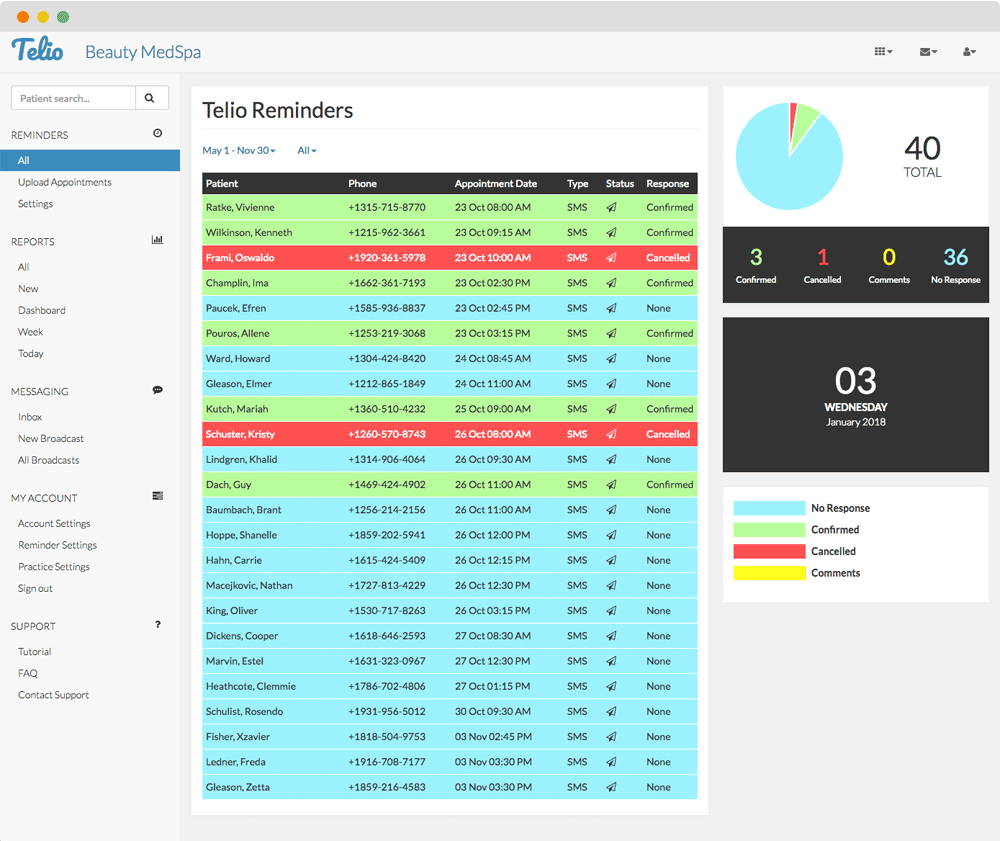Screen dimensions: 1000x841
Task: Click send status icon for Champlin, Ima
Action: [x=611, y=283]
